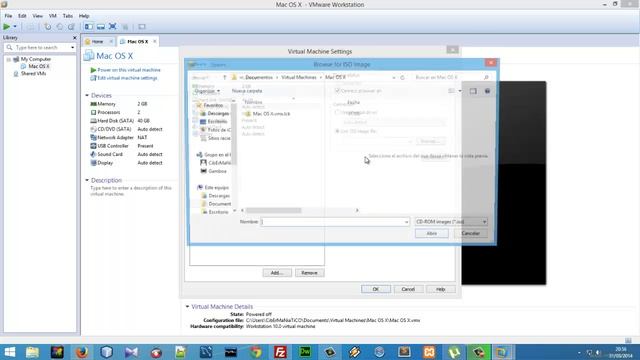The height and width of the screenshot is (360, 640).
Task: Click the Hard Disk (SATA) device icon
Action: coord(93,121)
